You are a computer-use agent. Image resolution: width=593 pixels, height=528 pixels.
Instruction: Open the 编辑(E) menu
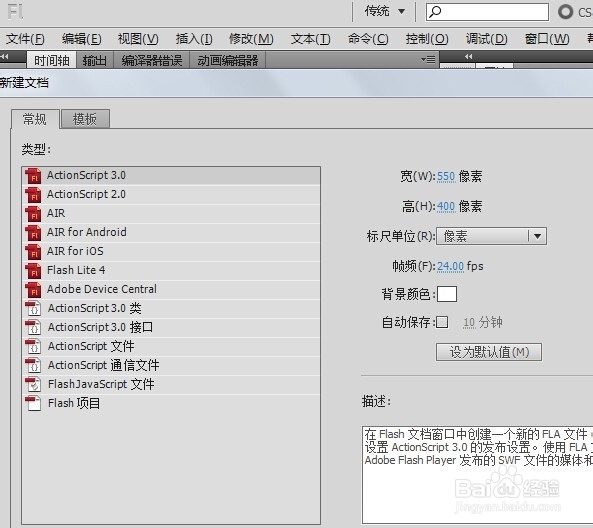tap(82, 39)
